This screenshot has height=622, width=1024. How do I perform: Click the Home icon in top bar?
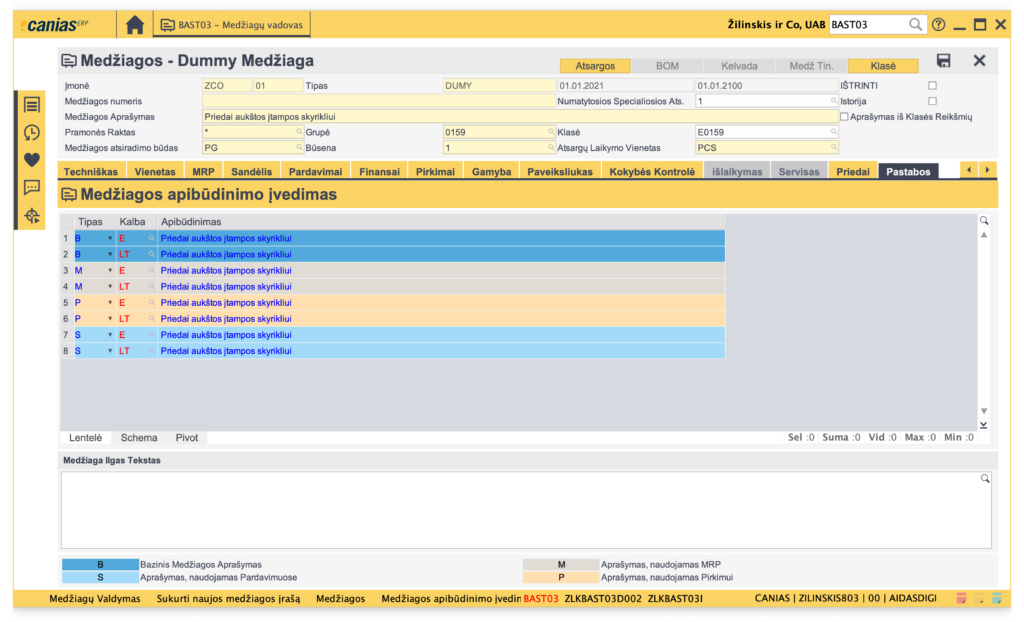coord(135,24)
